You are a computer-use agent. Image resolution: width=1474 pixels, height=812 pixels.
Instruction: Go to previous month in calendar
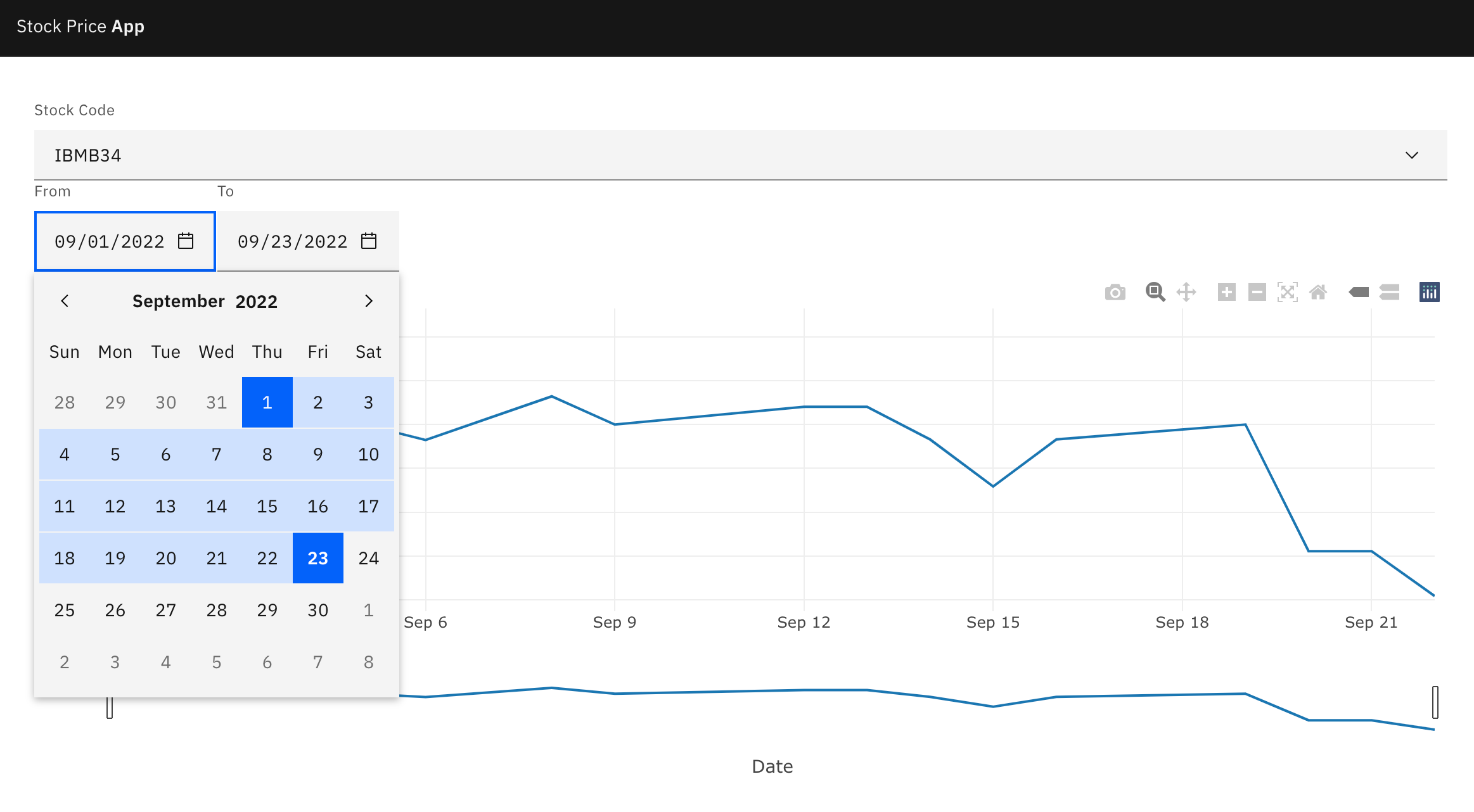click(65, 301)
